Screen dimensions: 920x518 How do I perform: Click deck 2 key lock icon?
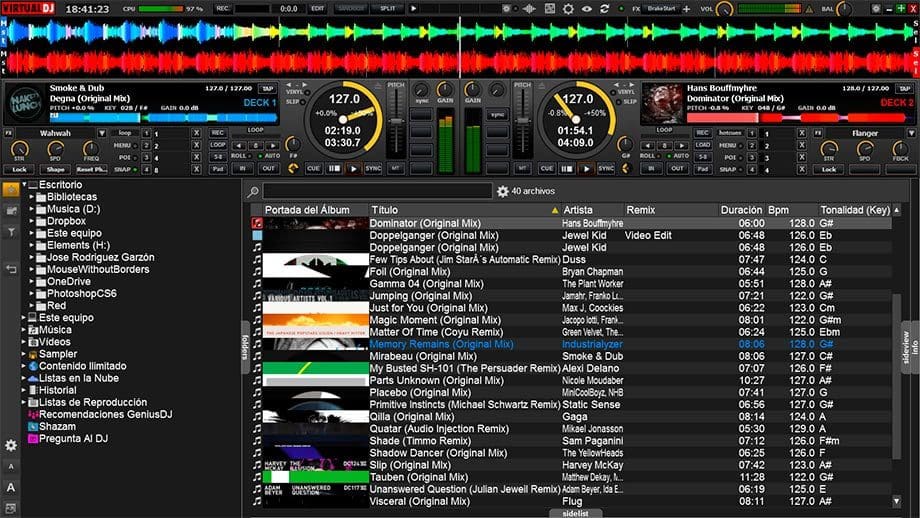coord(625,169)
